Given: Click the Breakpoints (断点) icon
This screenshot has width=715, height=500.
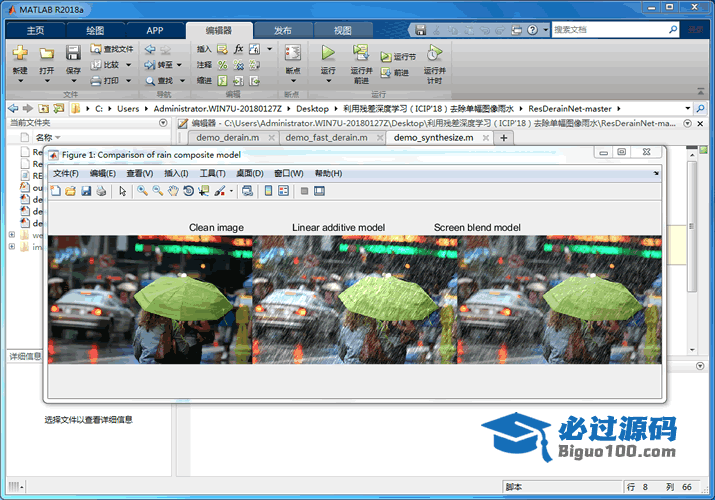Looking at the screenshot, I should (293, 52).
